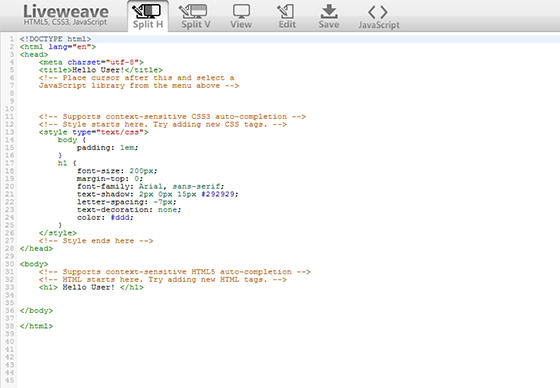
Task: Click the text-shadow #292929 line
Action: coord(158,194)
